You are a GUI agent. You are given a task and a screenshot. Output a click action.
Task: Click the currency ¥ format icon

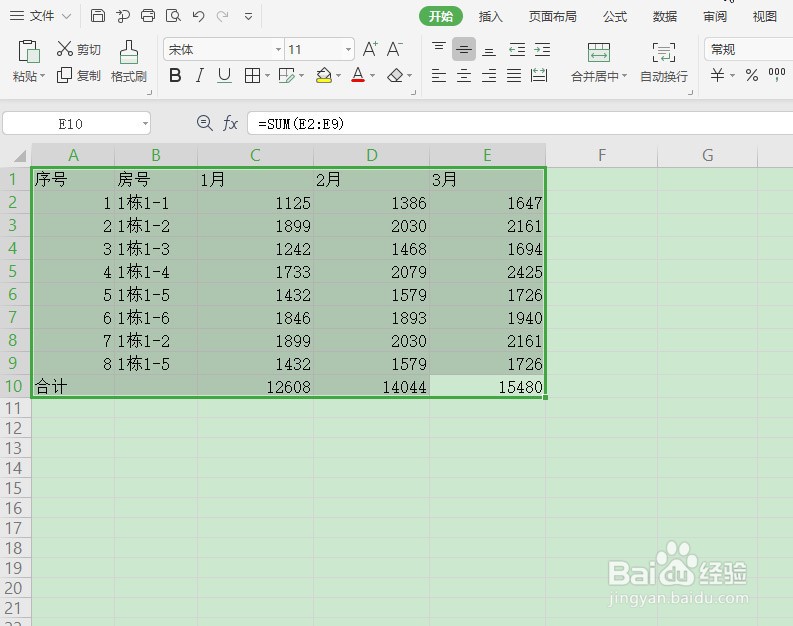coord(717,75)
